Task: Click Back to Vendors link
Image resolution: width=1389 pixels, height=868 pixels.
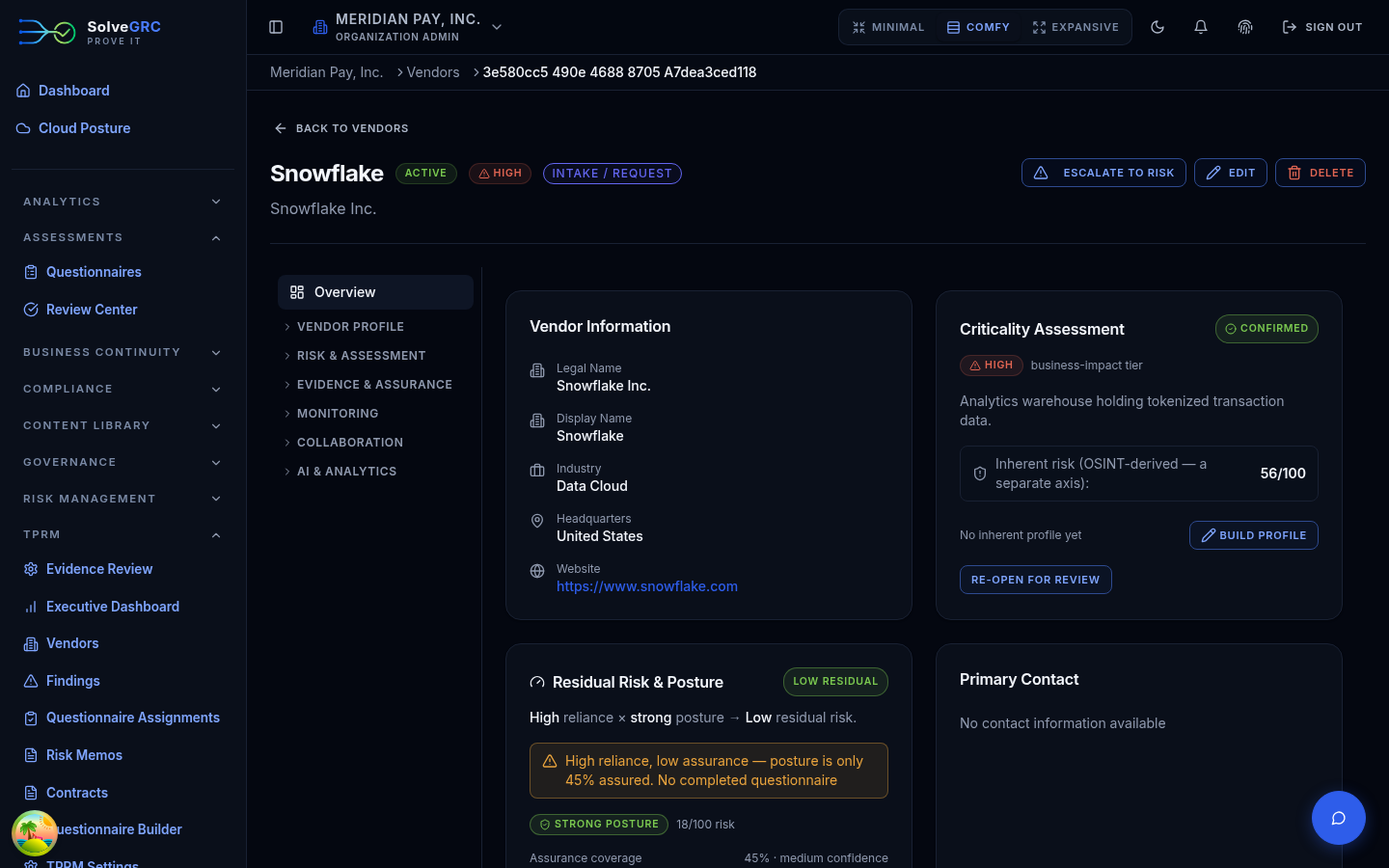Action: 341,128
